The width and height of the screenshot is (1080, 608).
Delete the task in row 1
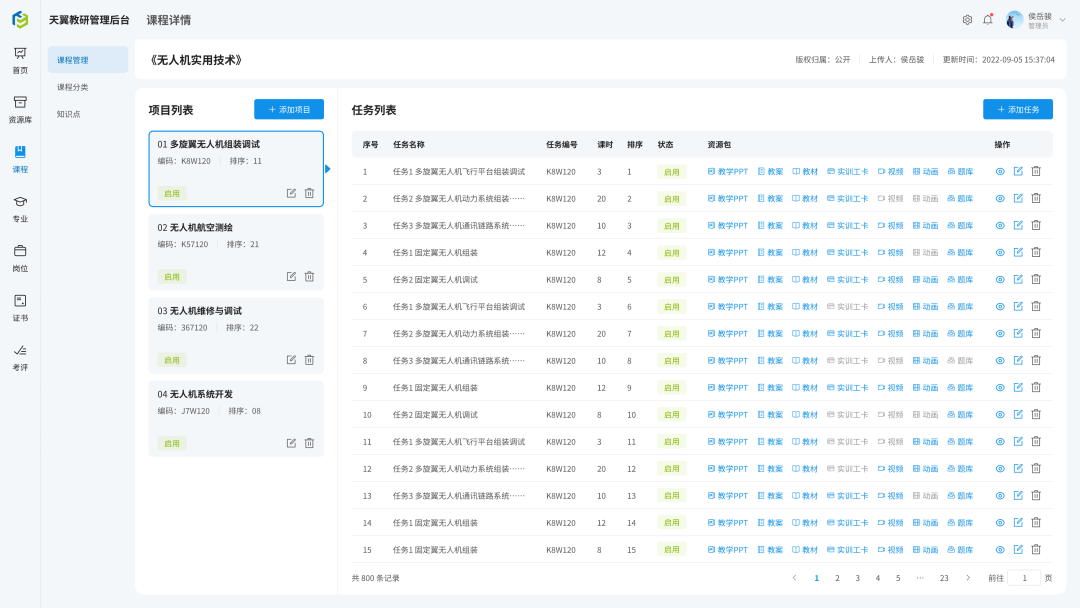(1036, 171)
